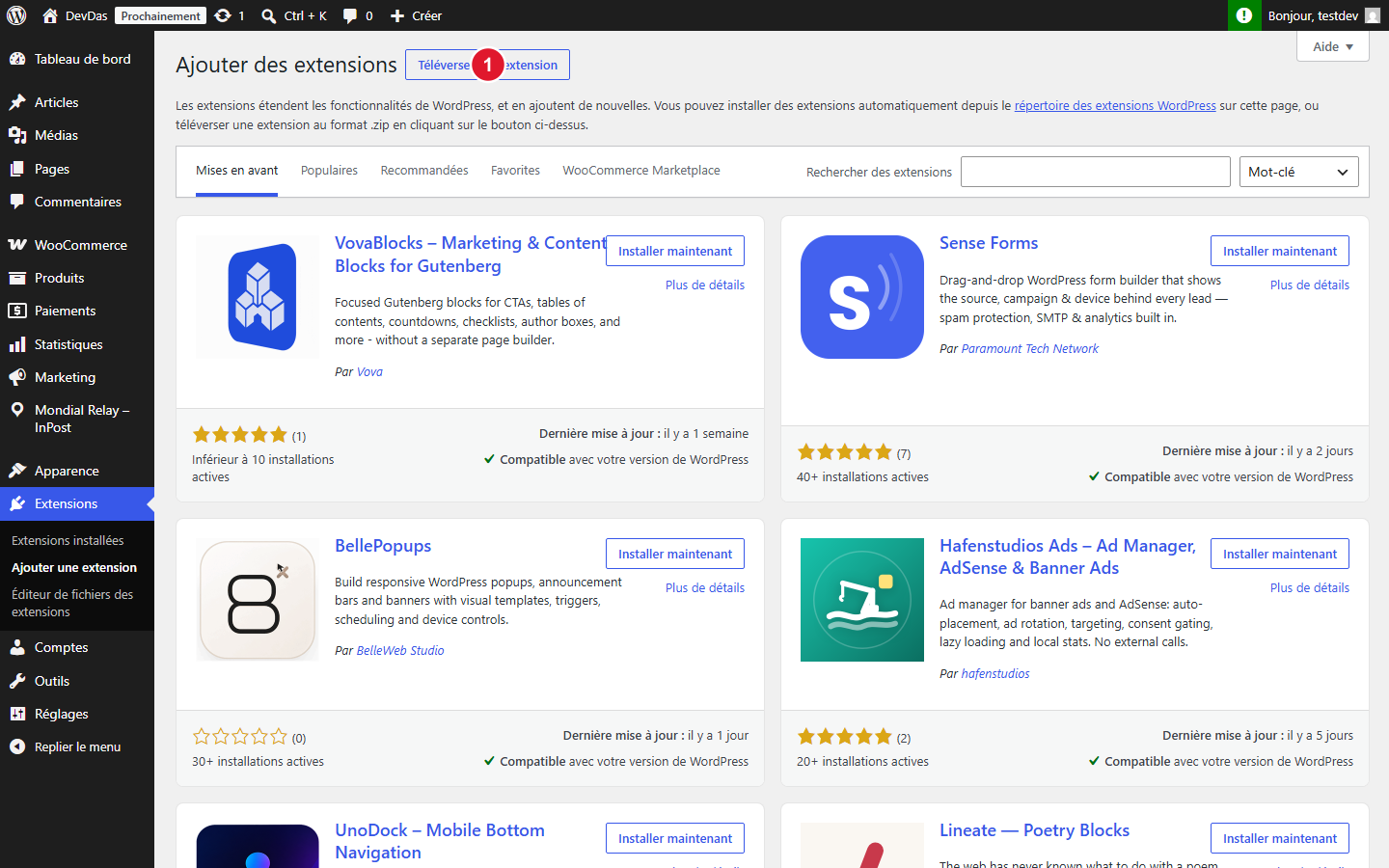
Task: Open the Pages menu
Action: (77, 169)
